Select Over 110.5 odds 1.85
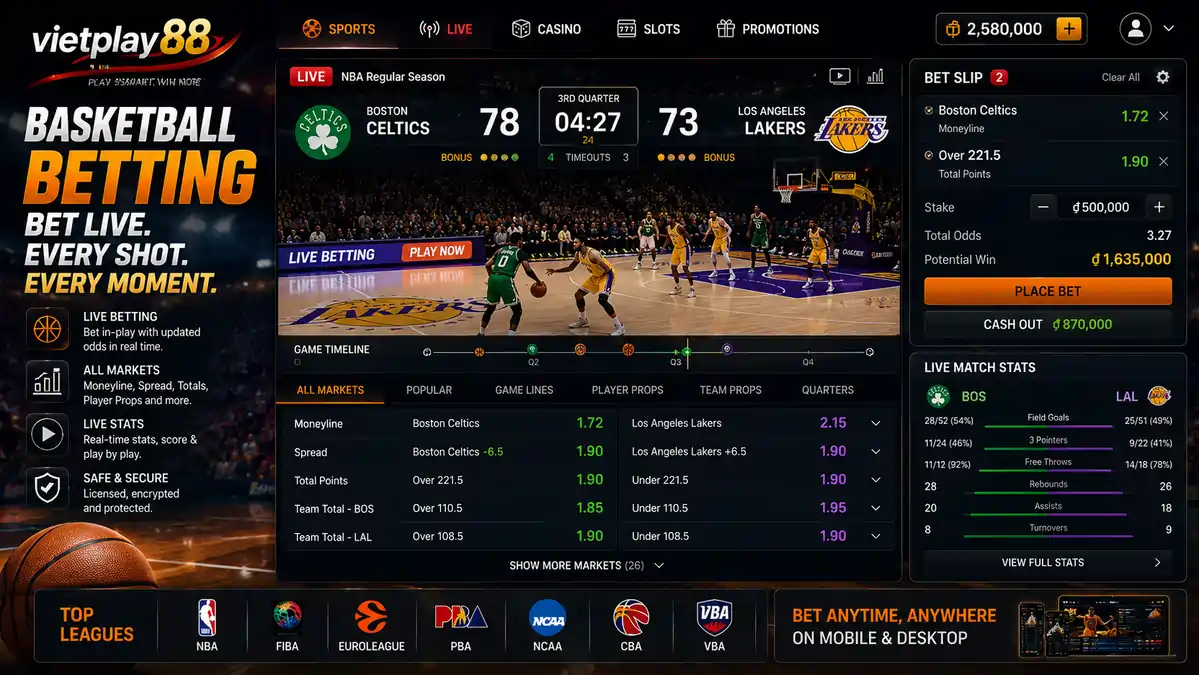 tap(590, 508)
